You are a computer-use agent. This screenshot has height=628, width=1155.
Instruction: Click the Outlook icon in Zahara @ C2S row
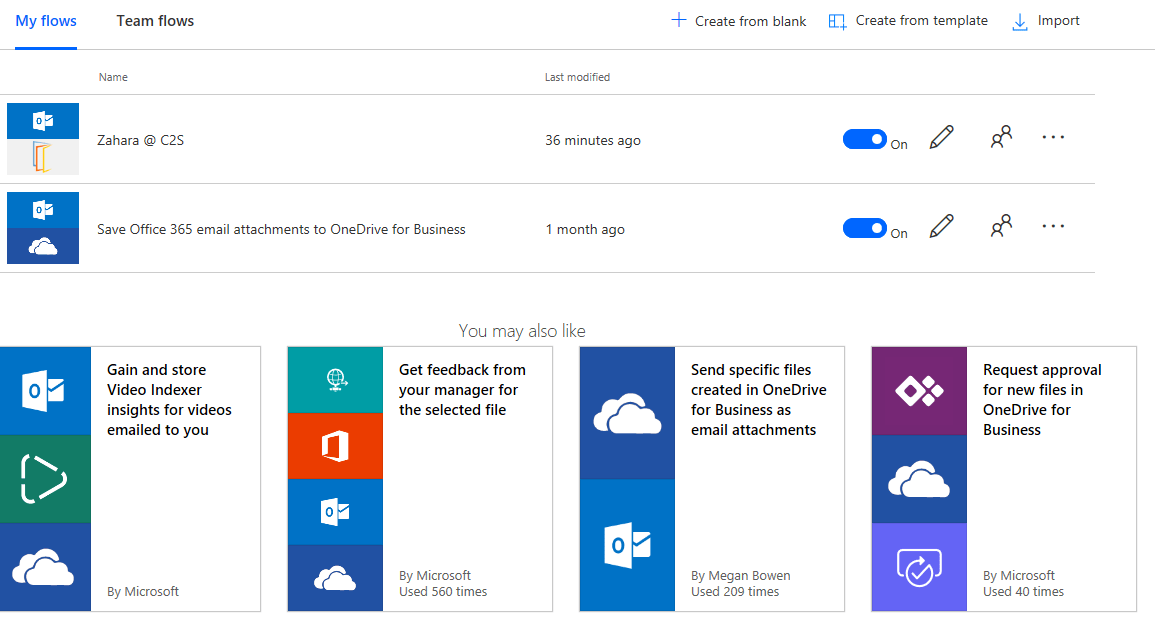pos(43,121)
